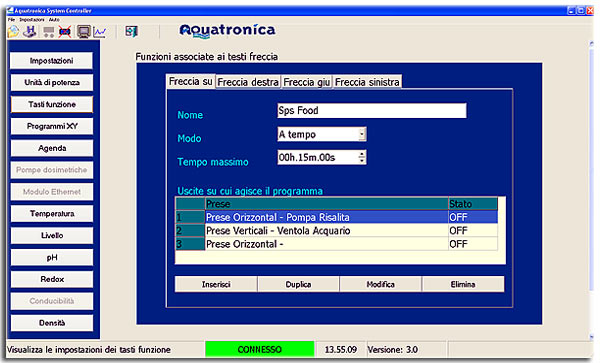This screenshot has height=363, width=600.
Task: Click the save disk toolbar icon
Action: pos(30,31)
